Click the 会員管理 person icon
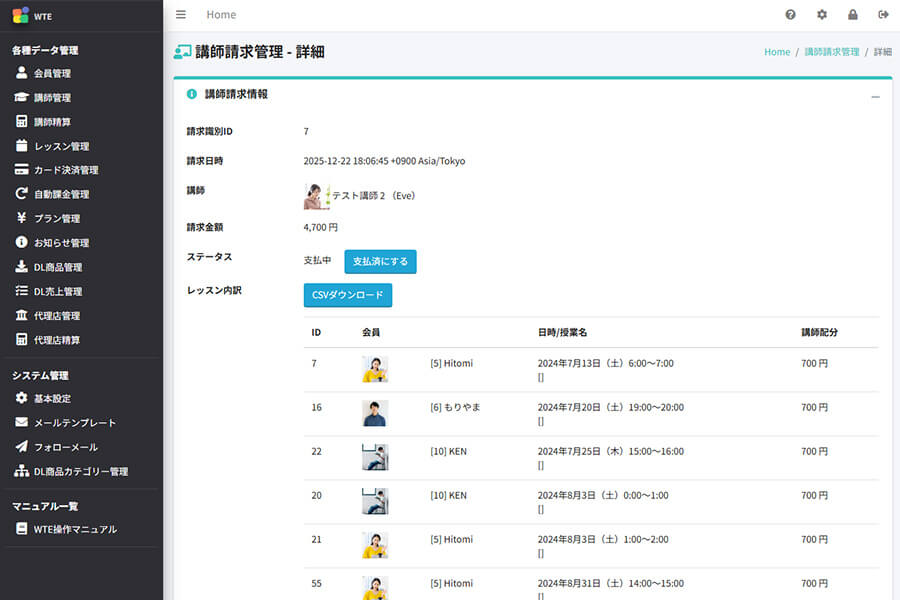The height and width of the screenshot is (600, 900). tap(21, 73)
